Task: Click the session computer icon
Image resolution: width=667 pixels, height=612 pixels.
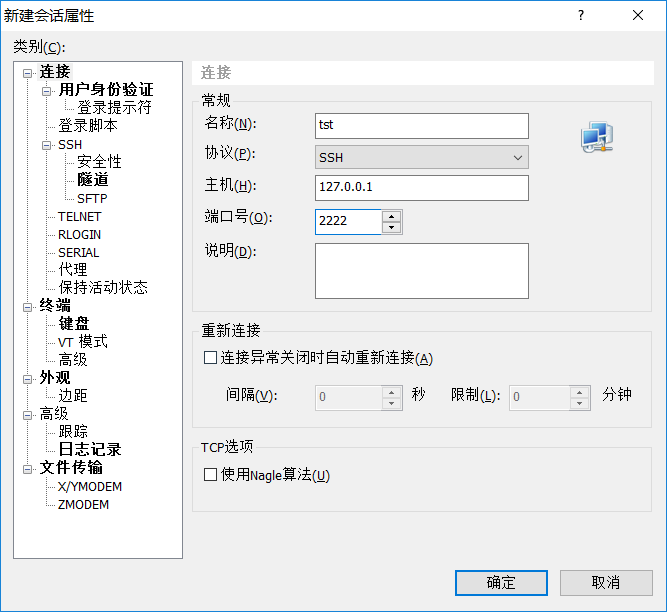Action: [x=597, y=137]
